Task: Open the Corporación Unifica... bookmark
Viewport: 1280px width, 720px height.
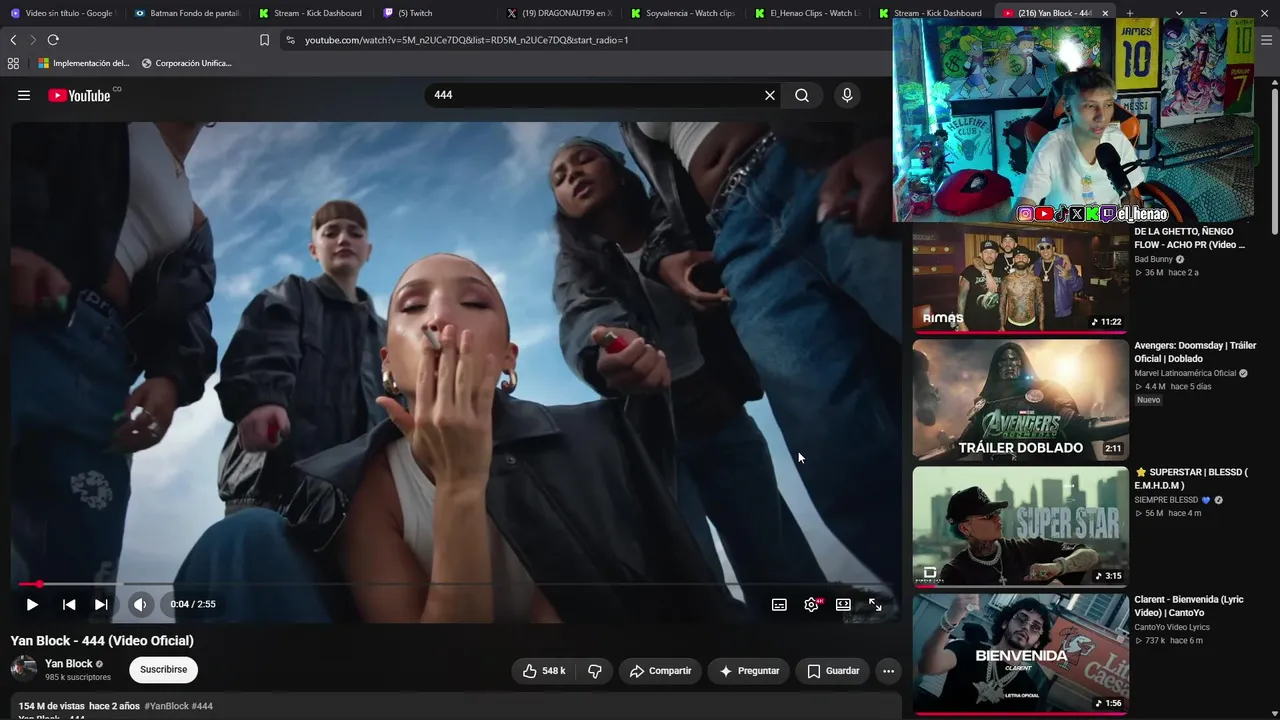Action: tap(187, 63)
